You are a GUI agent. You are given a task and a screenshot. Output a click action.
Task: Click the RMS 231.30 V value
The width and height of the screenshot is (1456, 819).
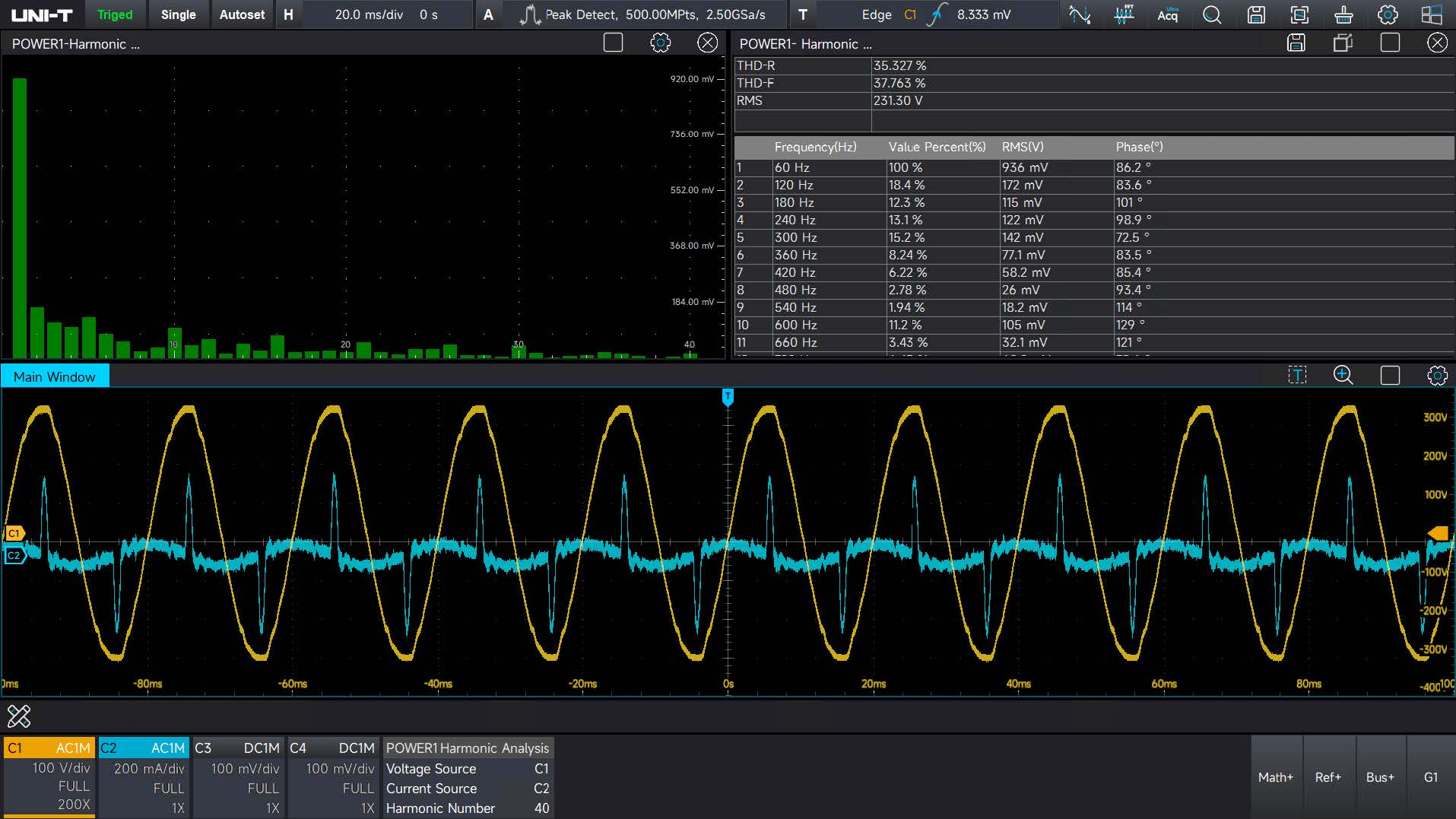898,100
